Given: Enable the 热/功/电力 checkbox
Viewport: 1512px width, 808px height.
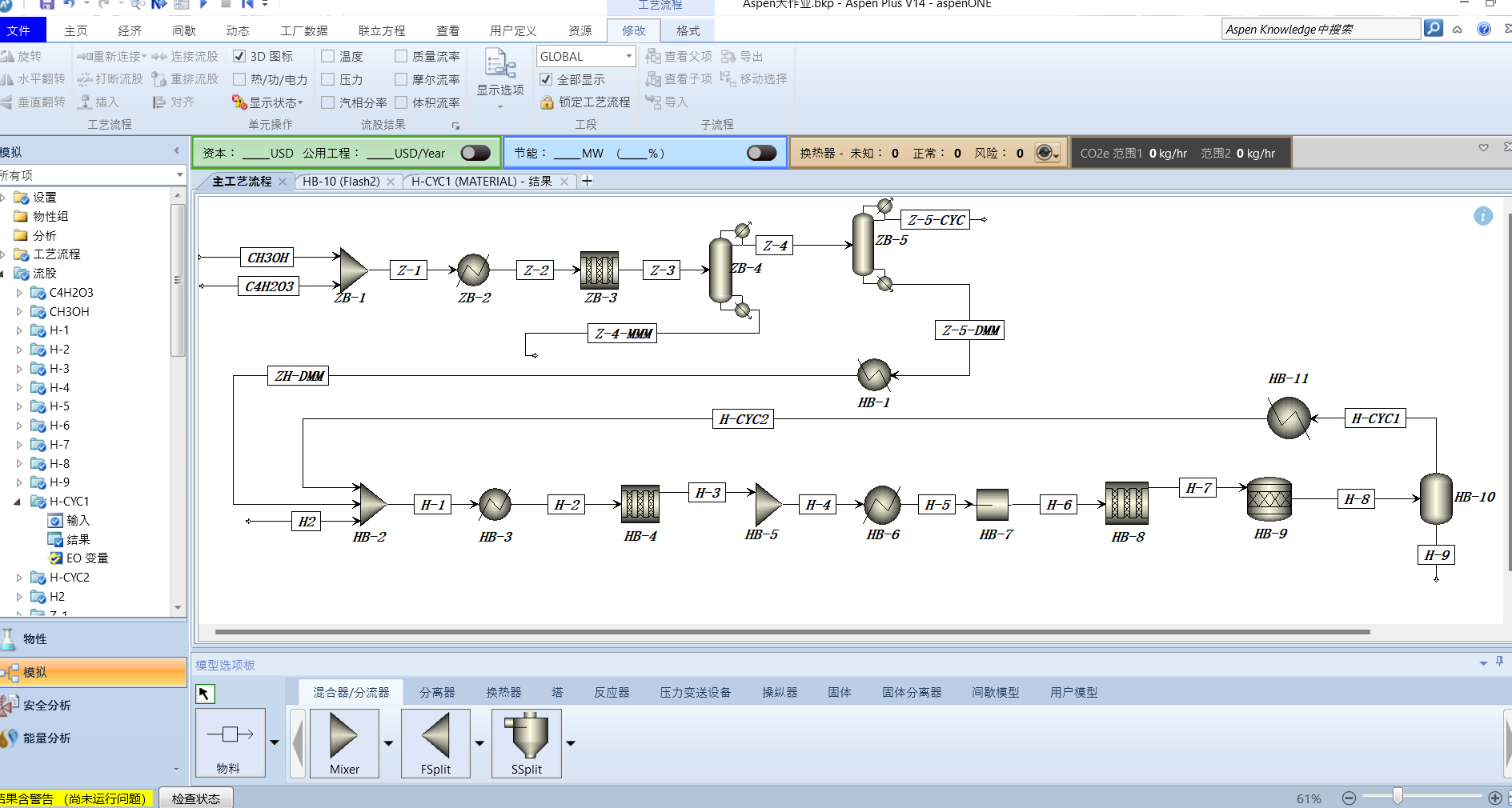Looking at the screenshot, I should [239, 79].
